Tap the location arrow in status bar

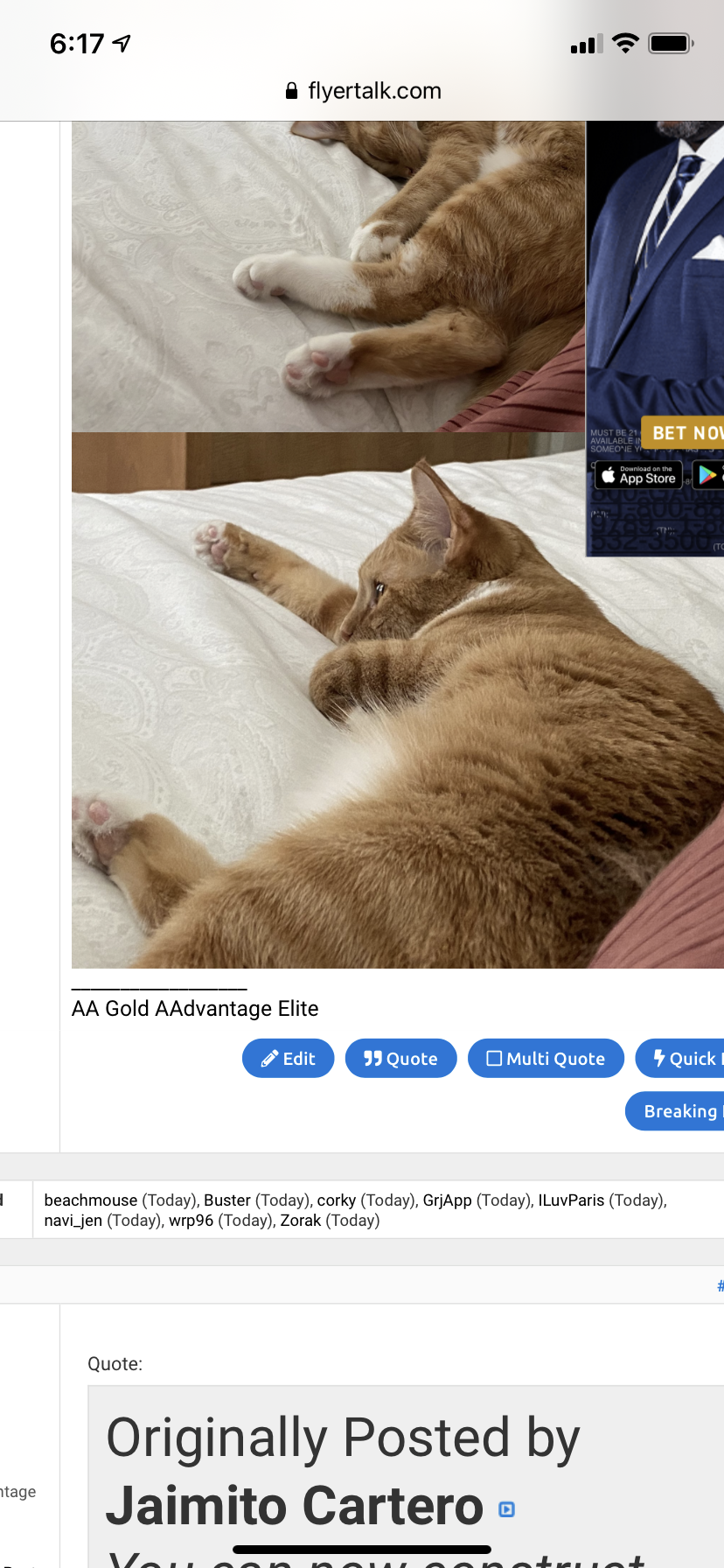click(x=122, y=43)
